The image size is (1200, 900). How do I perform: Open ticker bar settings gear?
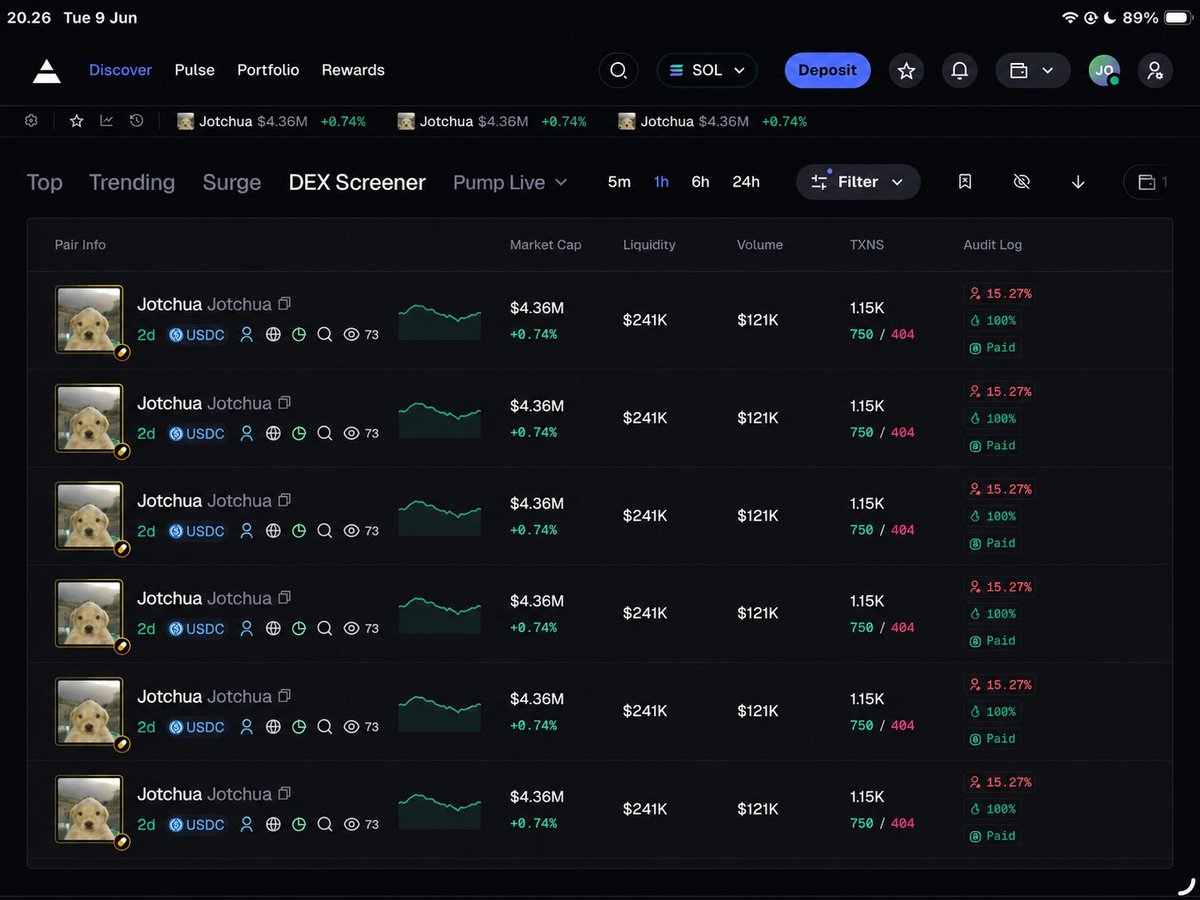(x=31, y=121)
